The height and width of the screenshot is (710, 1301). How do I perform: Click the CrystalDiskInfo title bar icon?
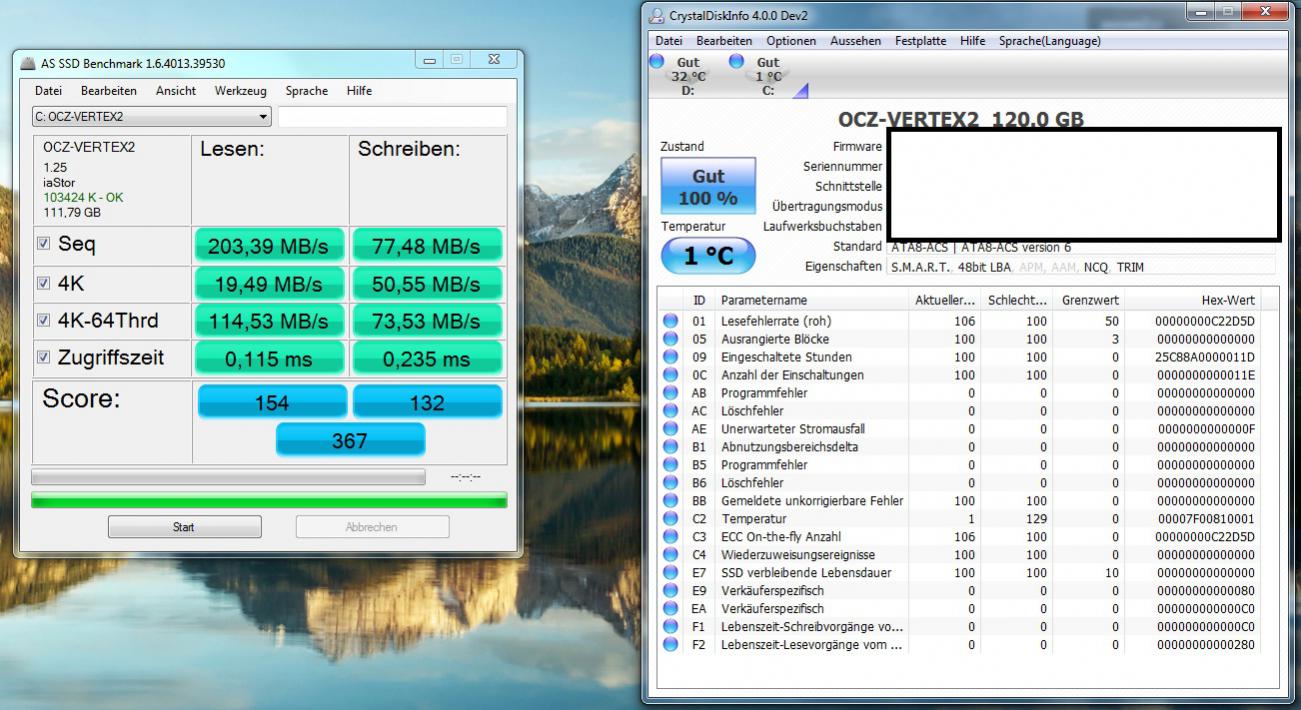pyautogui.click(x=656, y=16)
